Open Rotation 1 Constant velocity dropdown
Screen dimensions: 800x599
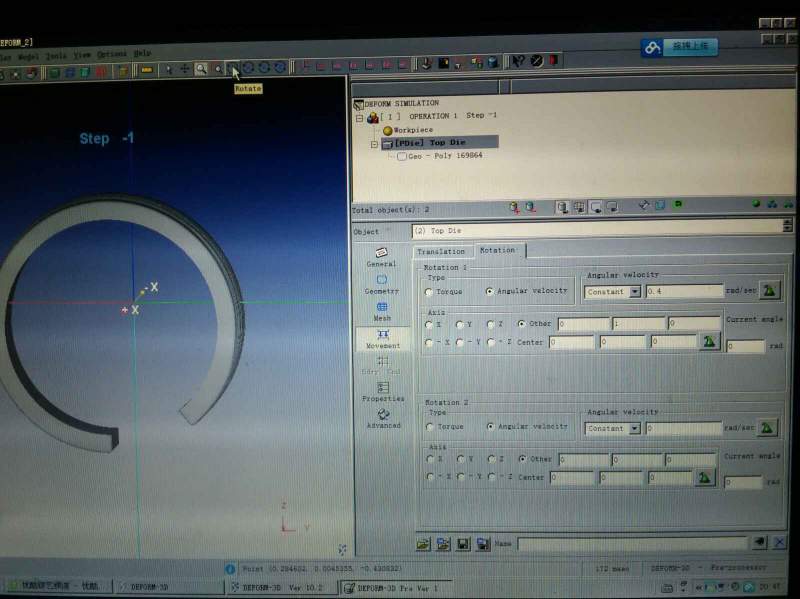(x=635, y=291)
